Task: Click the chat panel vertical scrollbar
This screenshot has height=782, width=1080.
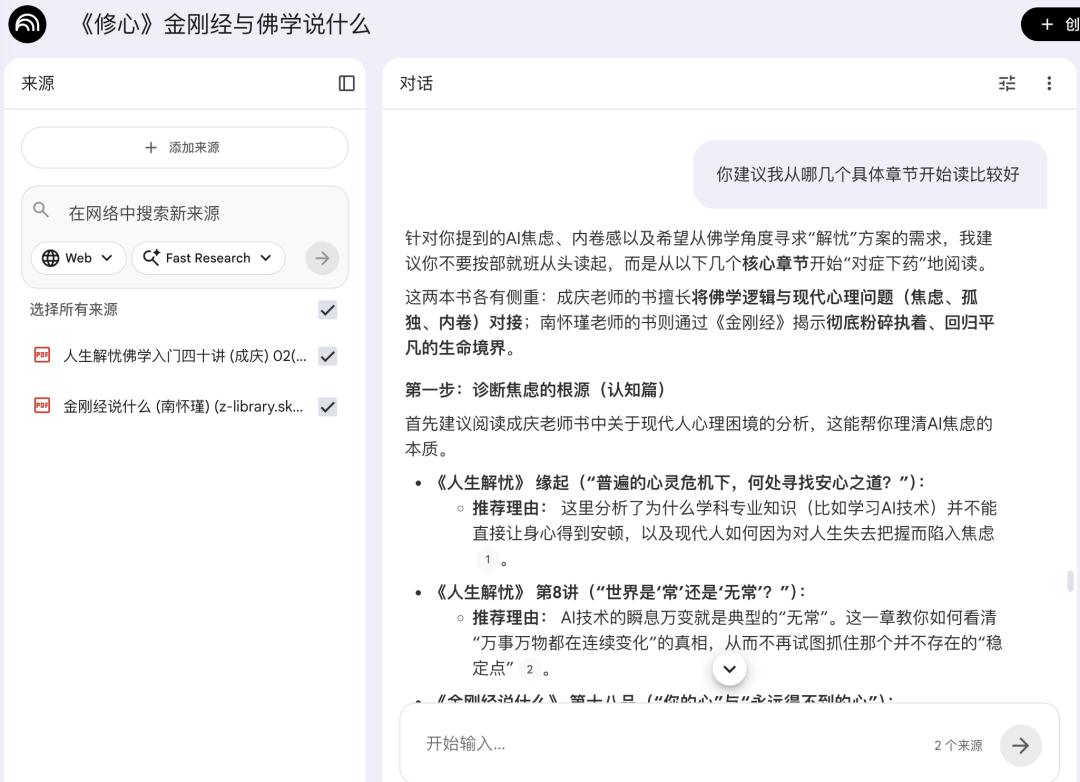Action: click(x=1070, y=581)
